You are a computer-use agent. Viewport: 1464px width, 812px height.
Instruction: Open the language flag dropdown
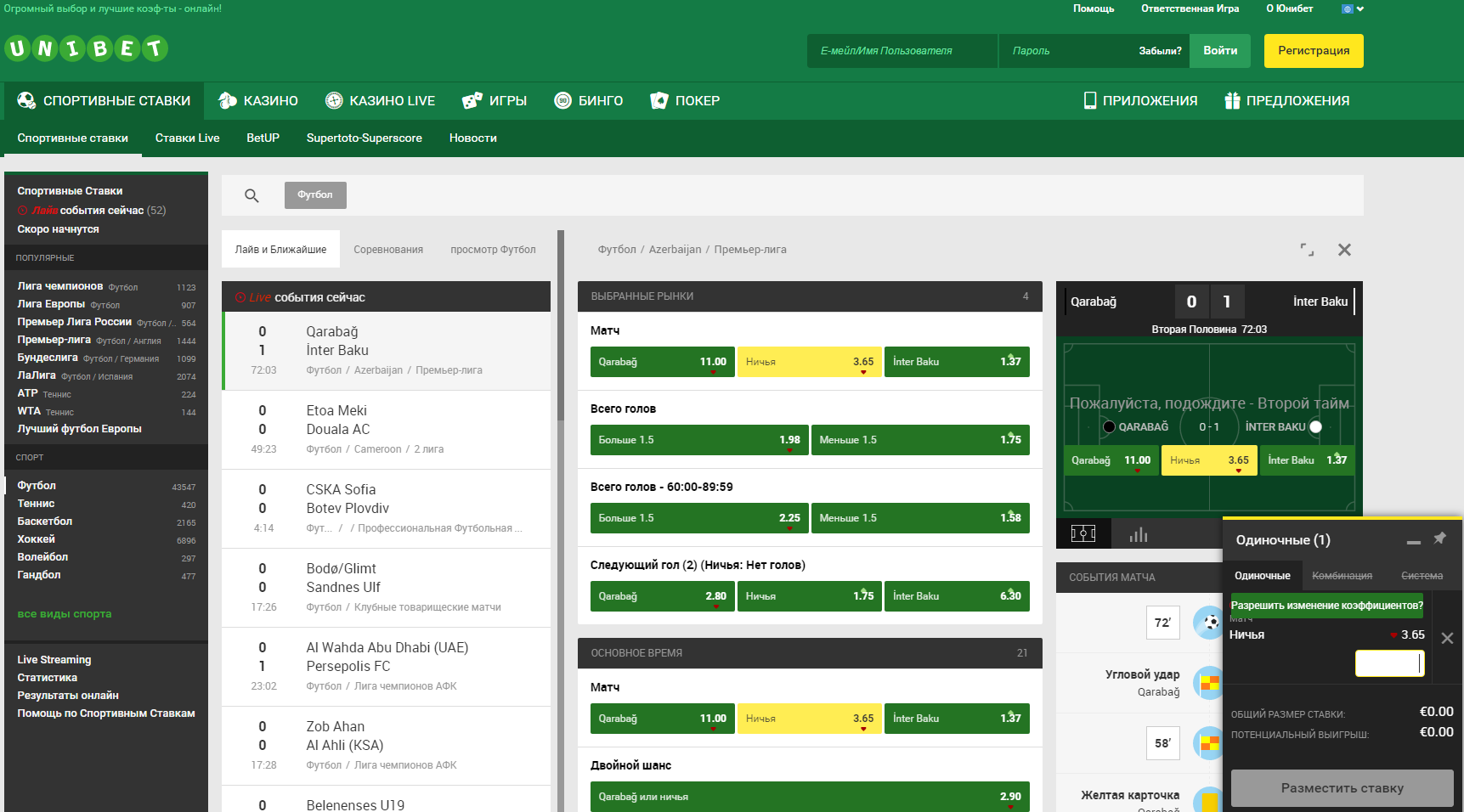click(1353, 8)
